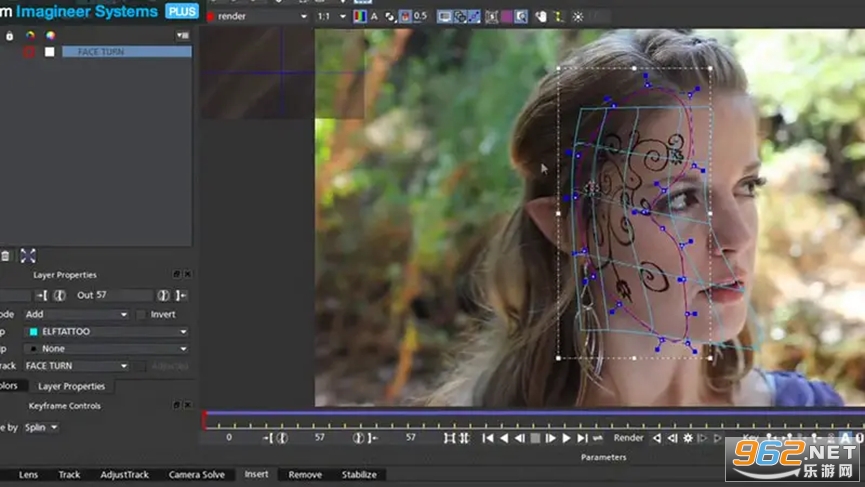Image resolution: width=865 pixels, height=487 pixels.
Task: Click the matte color wheel icon
Action: pos(50,36)
